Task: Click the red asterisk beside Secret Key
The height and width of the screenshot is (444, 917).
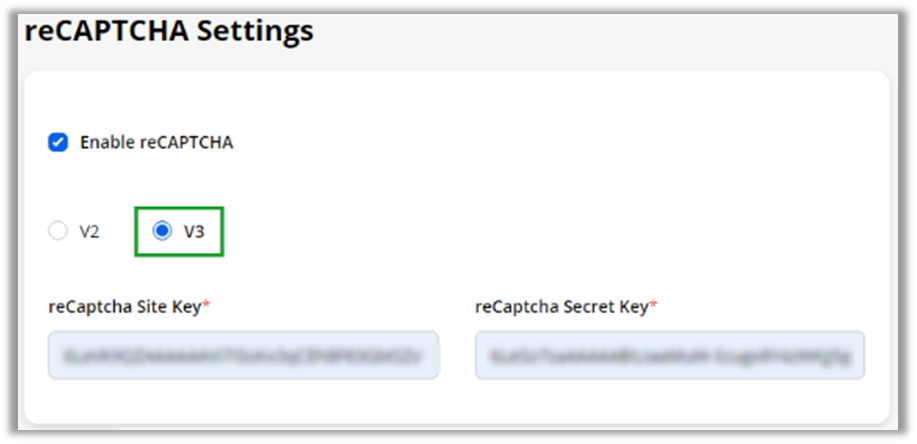Action: pos(653,306)
